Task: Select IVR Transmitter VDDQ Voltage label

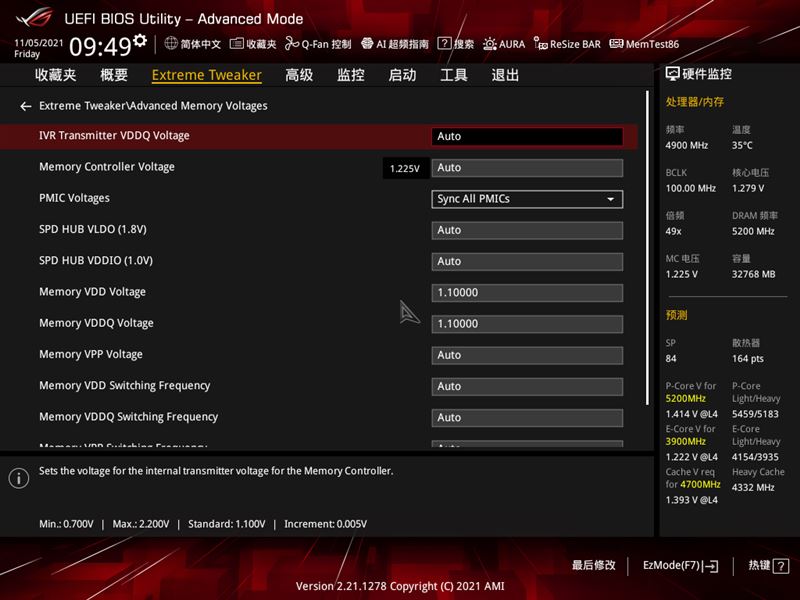Action: pos(114,136)
